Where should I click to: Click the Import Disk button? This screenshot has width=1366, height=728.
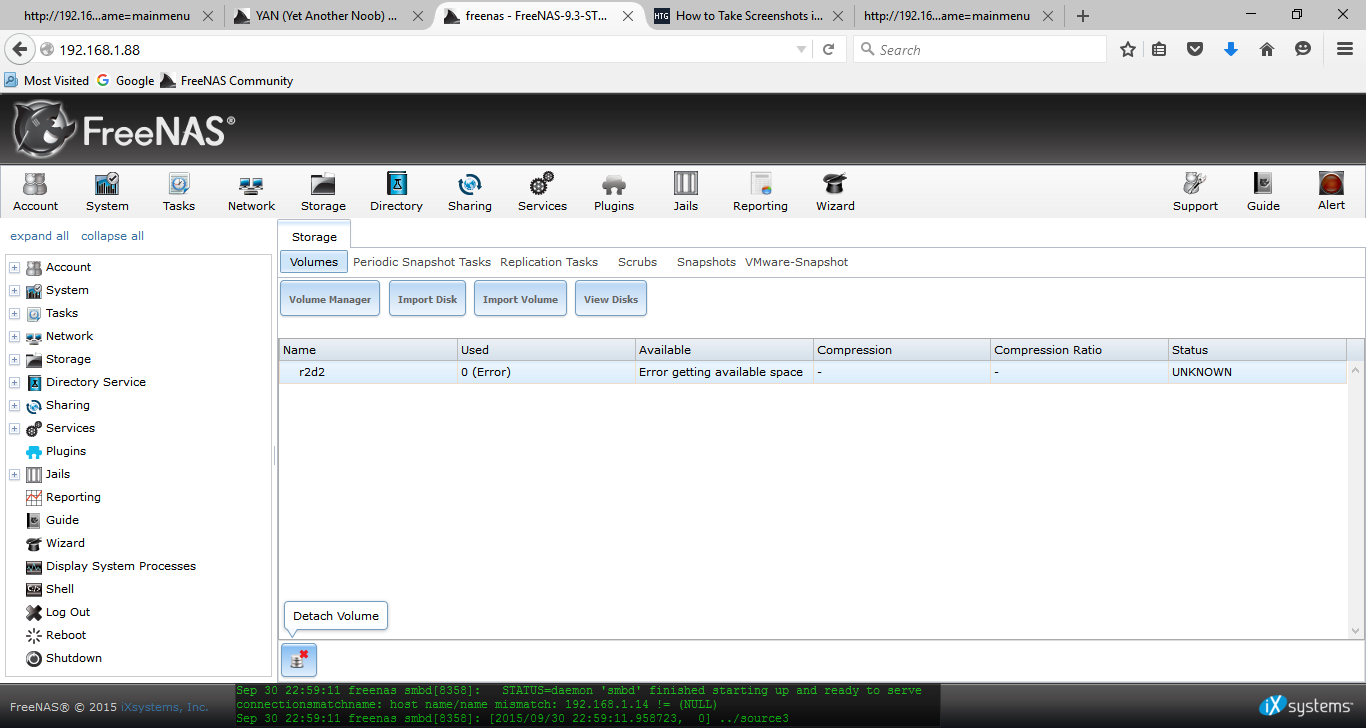427,299
